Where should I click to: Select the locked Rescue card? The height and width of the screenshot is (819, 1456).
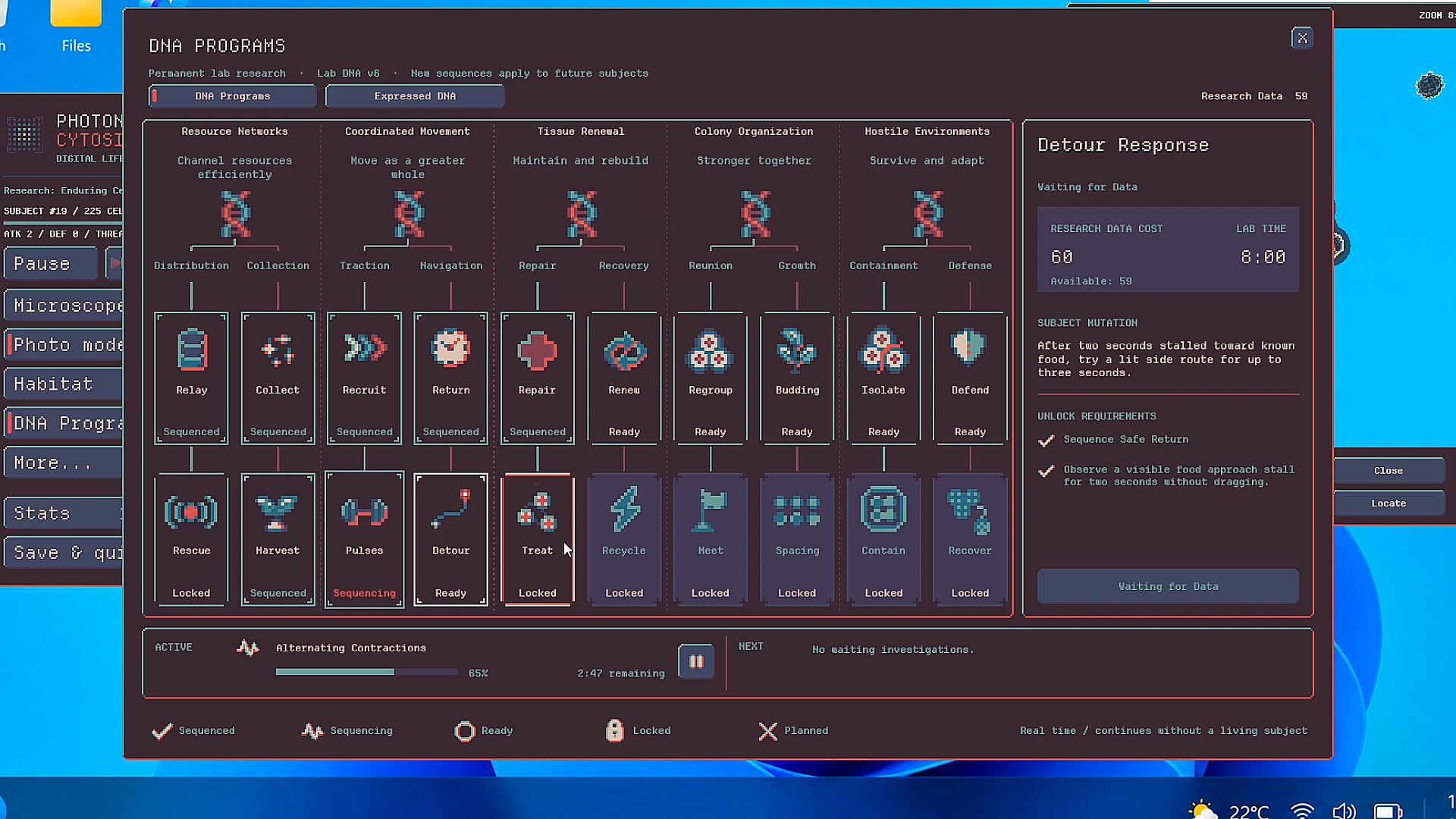tap(191, 539)
